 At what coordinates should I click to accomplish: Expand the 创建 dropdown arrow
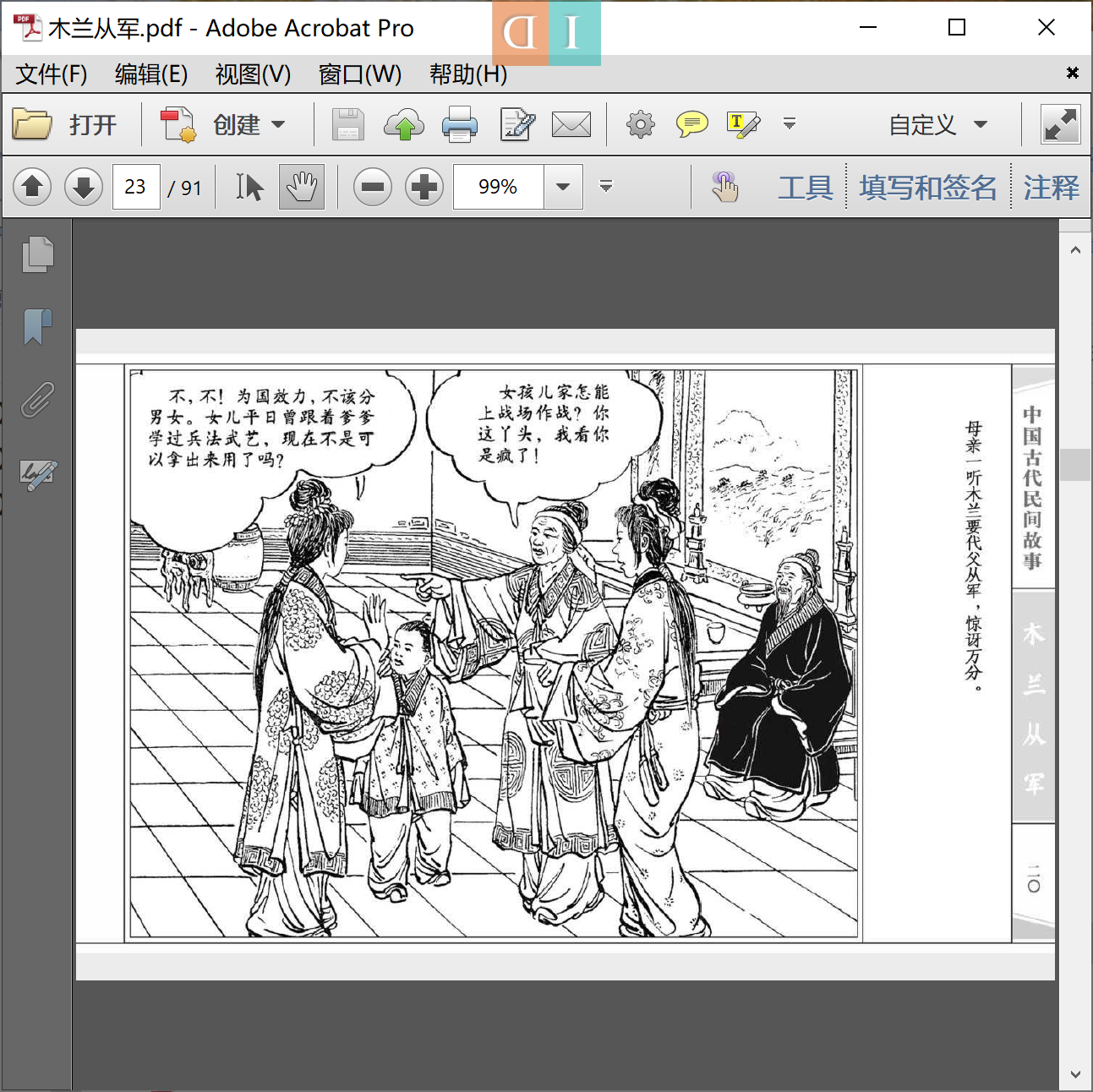click(x=278, y=125)
